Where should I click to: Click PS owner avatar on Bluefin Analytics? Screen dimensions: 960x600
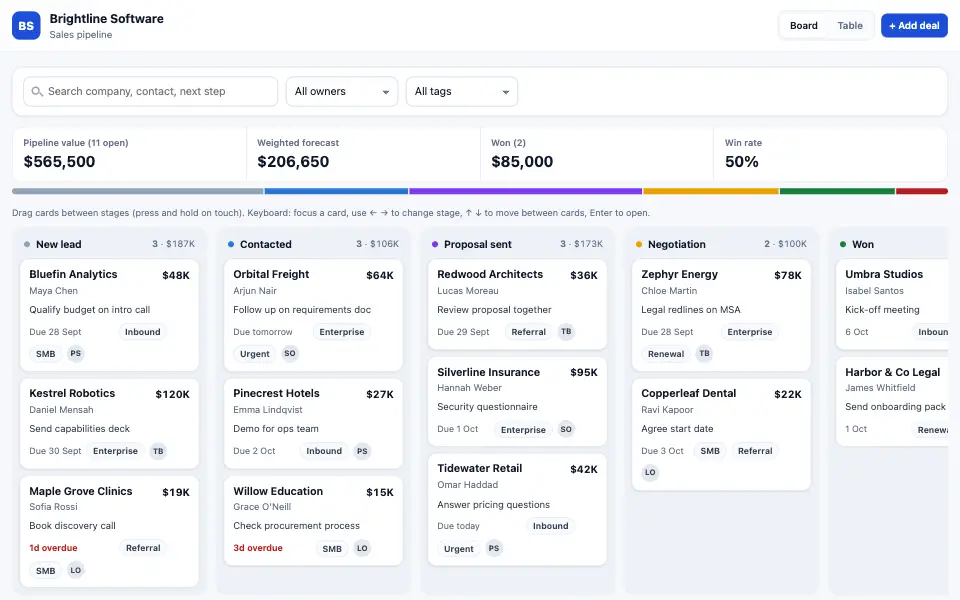point(75,353)
